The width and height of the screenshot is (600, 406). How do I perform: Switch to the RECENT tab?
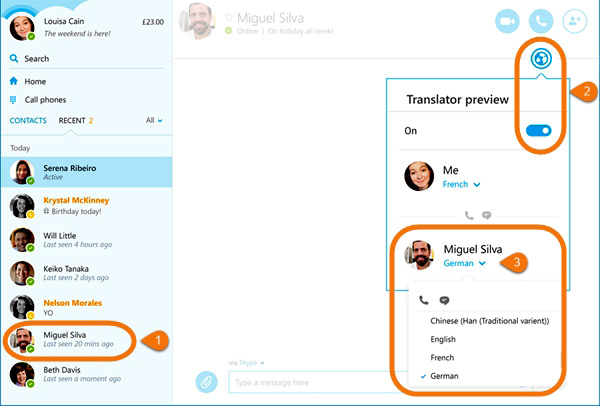coord(76,120)
